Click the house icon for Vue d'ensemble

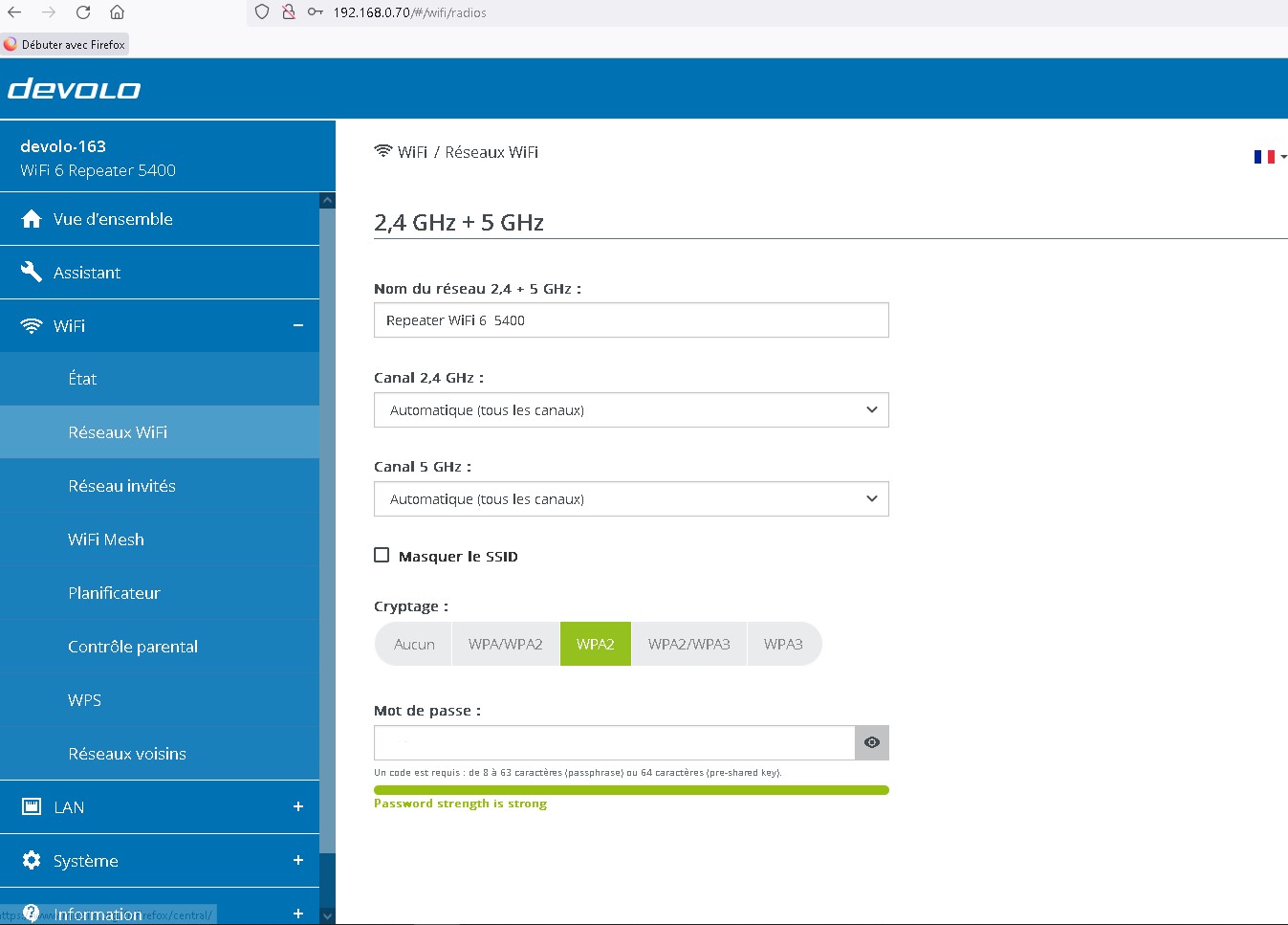32,219
